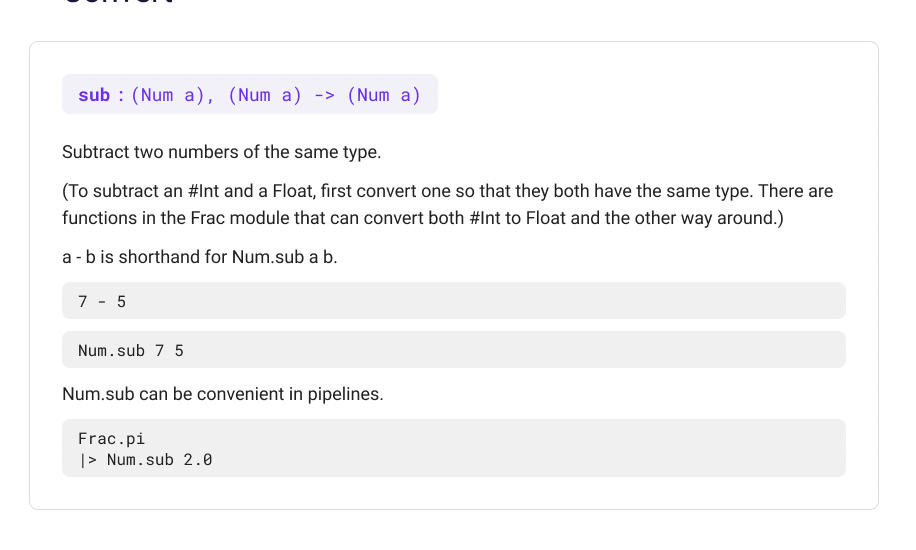Viewport: 916px width, 550px height.
Task: Click the bold "sub" function name link
Action: tap(94, 95)
